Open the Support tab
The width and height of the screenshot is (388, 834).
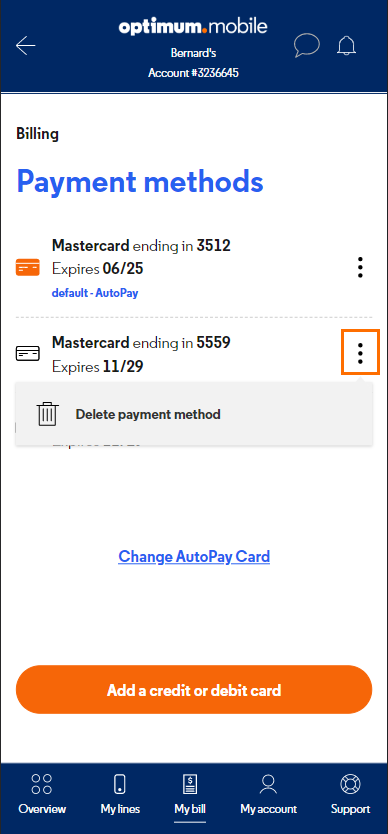[x=350, y=795]
